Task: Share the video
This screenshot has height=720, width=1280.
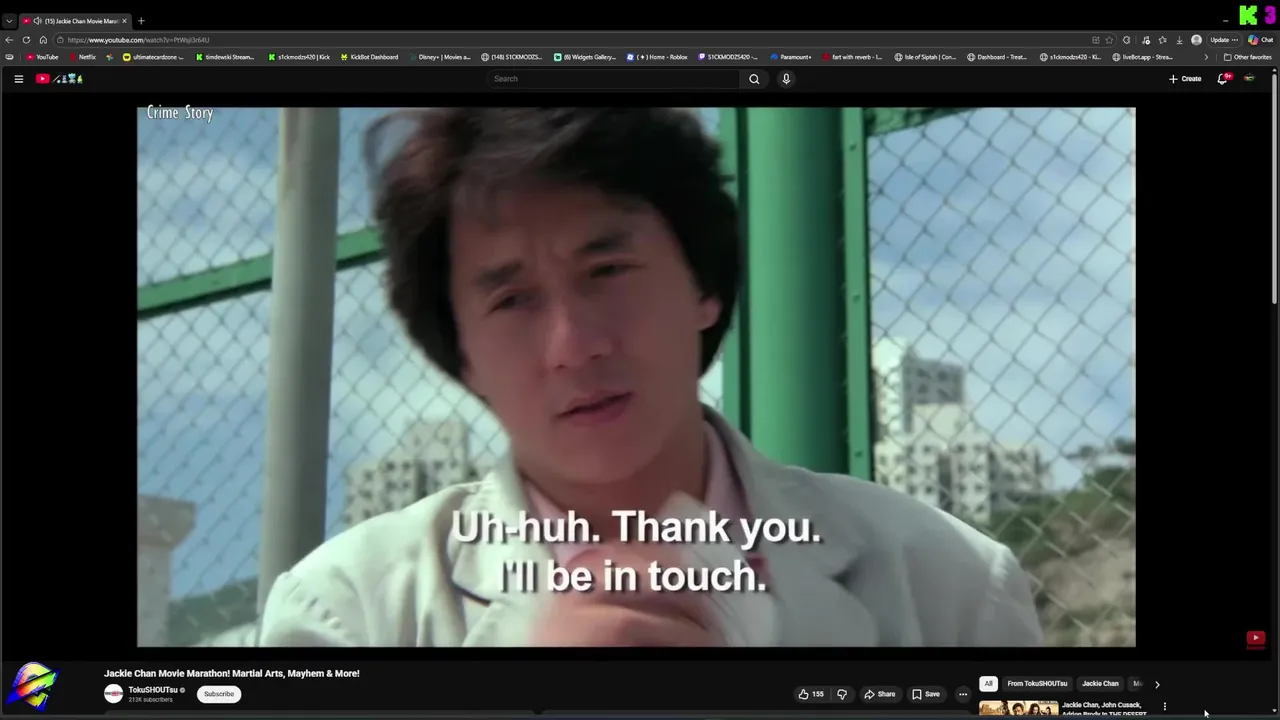Action: click(x=880, y=694)
